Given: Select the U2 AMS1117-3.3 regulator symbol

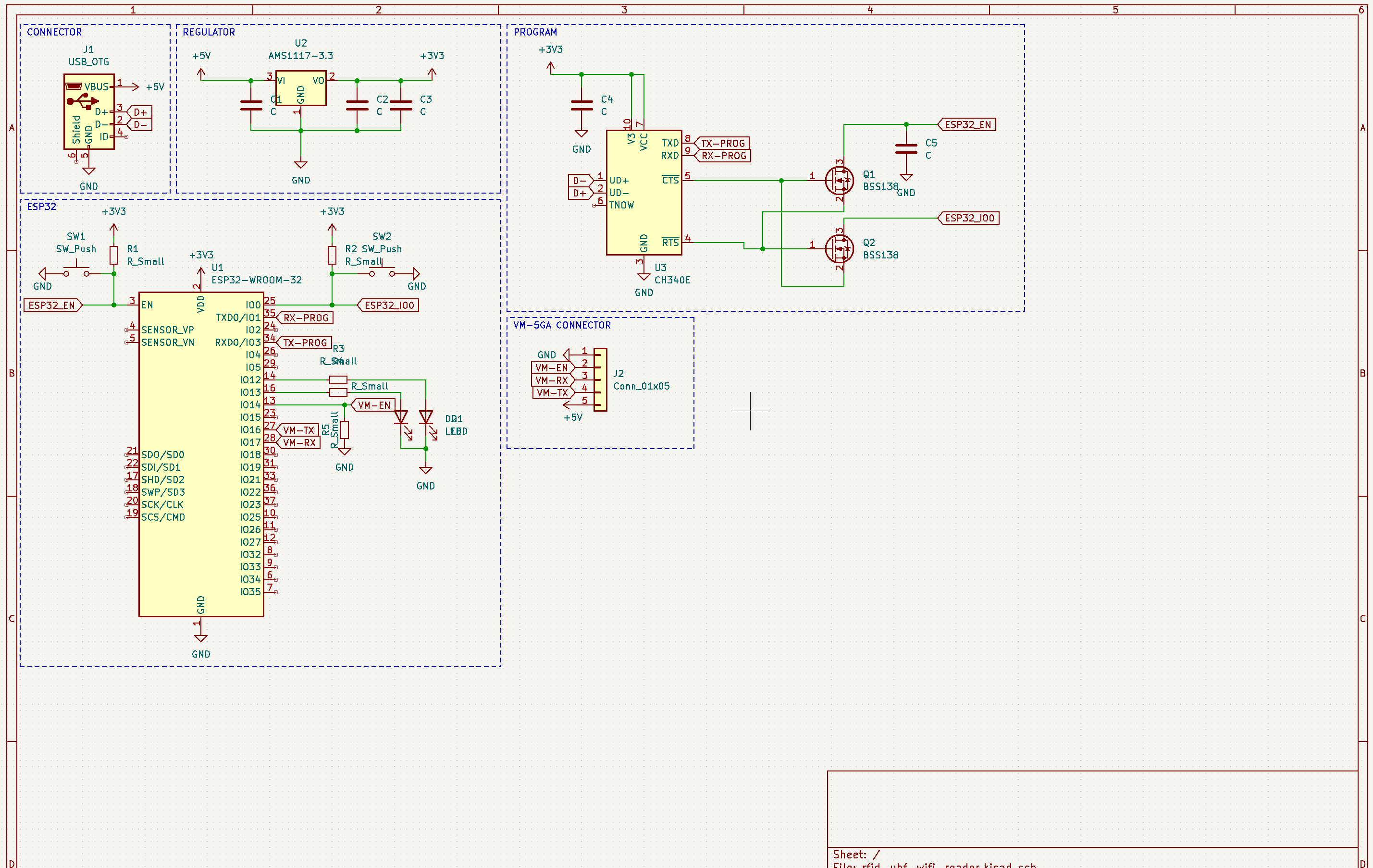Looking at the screenshot, I should click(300, 88).
